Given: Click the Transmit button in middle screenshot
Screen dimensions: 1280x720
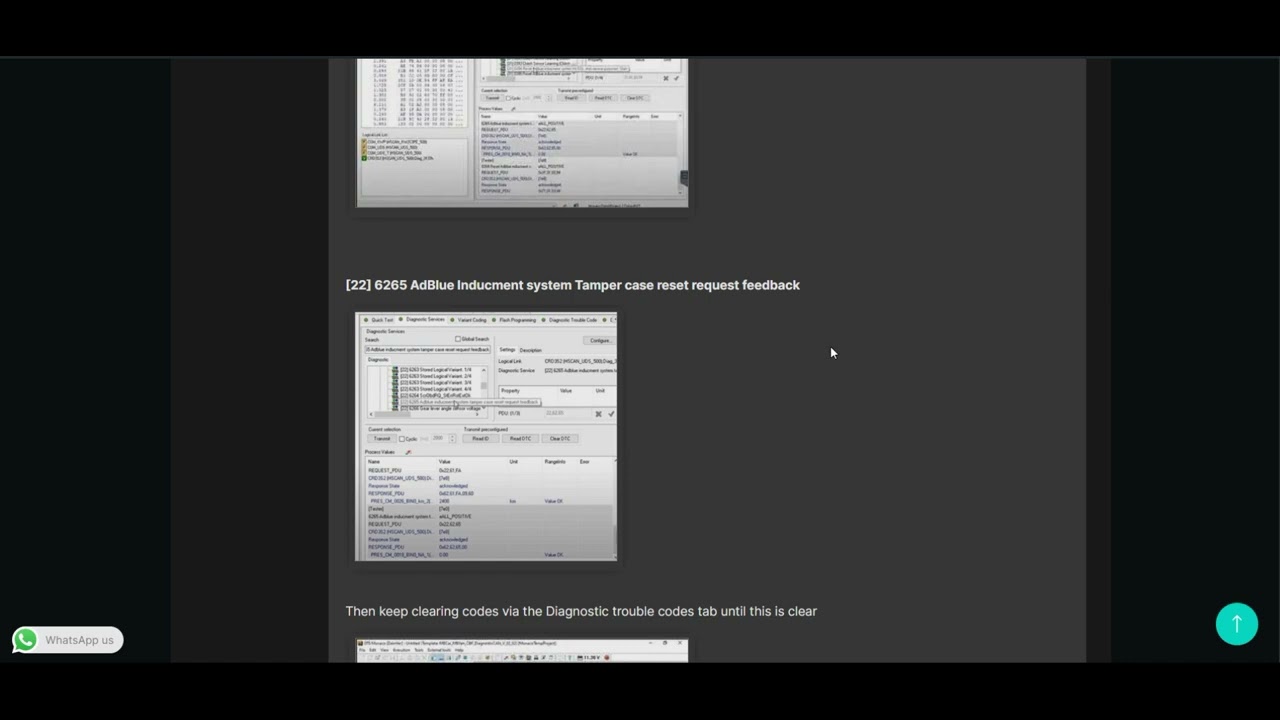Looking at the screenshot, I should point(382,439).
